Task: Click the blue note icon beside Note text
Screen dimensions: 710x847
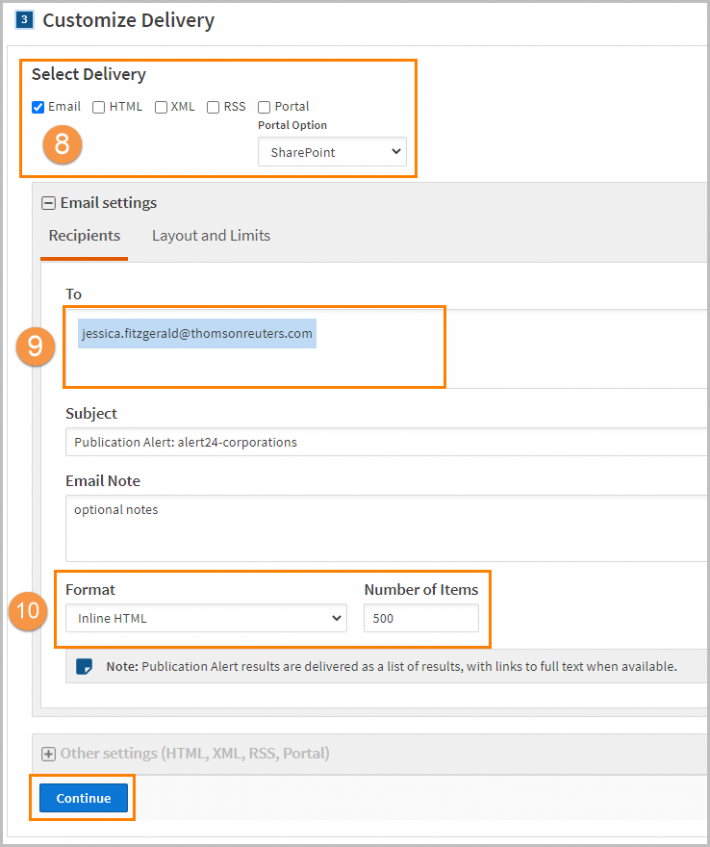Action: [x=84, y=667]
